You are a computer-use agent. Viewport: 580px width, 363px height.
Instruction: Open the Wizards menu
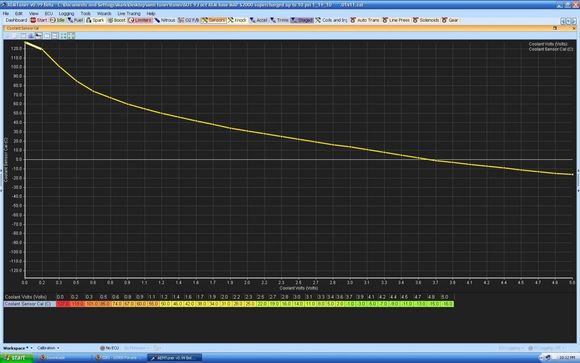point(104,13)
